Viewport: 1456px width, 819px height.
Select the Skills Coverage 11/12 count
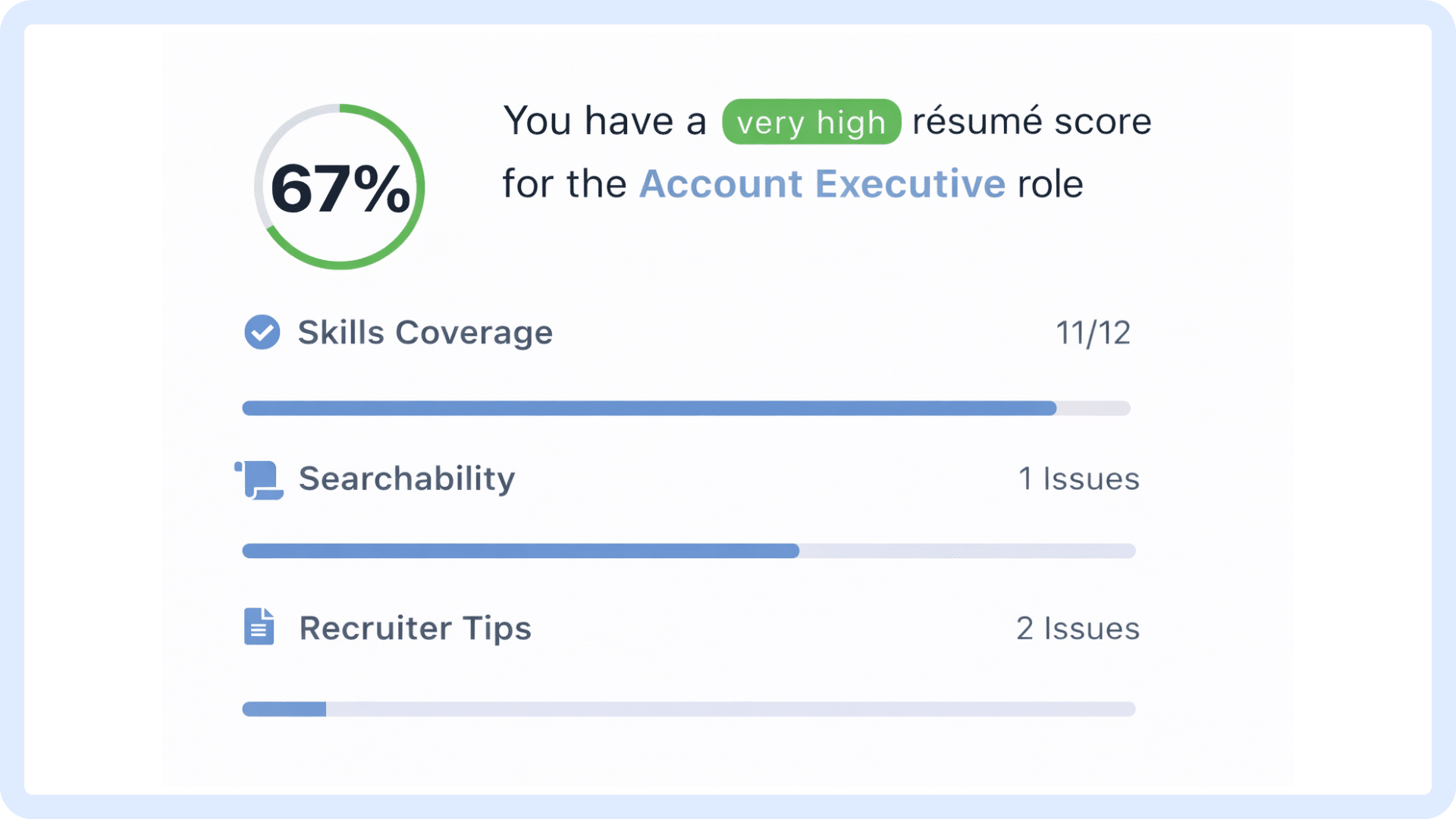coord(1092,332)
